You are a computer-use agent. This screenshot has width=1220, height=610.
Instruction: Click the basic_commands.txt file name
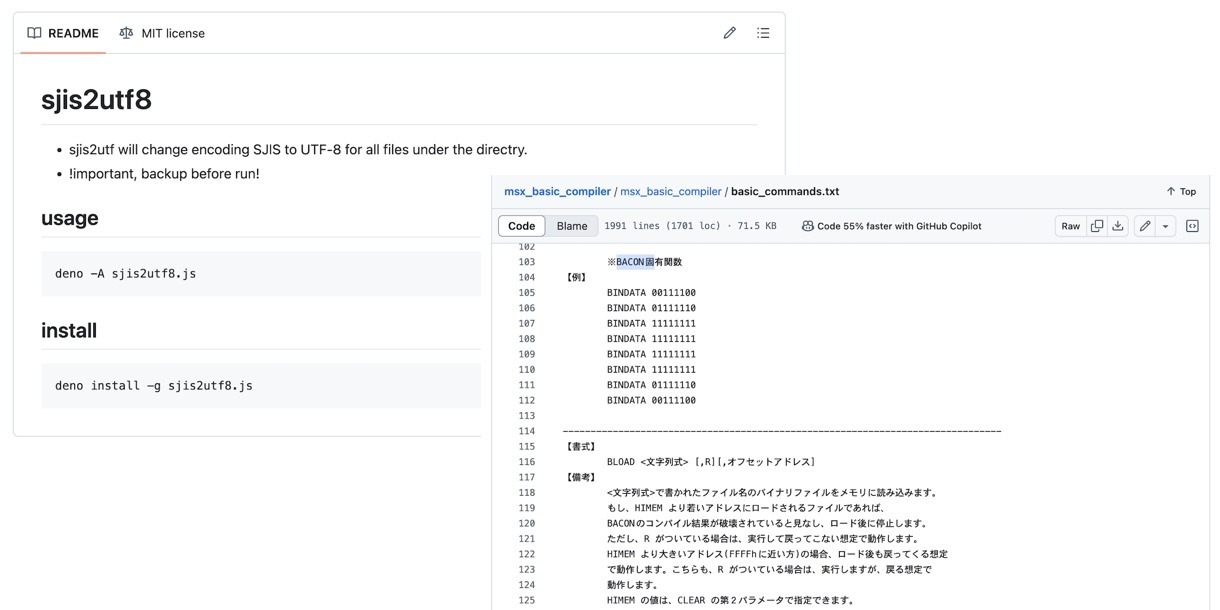pyautogui.click(x=785, y=191)
